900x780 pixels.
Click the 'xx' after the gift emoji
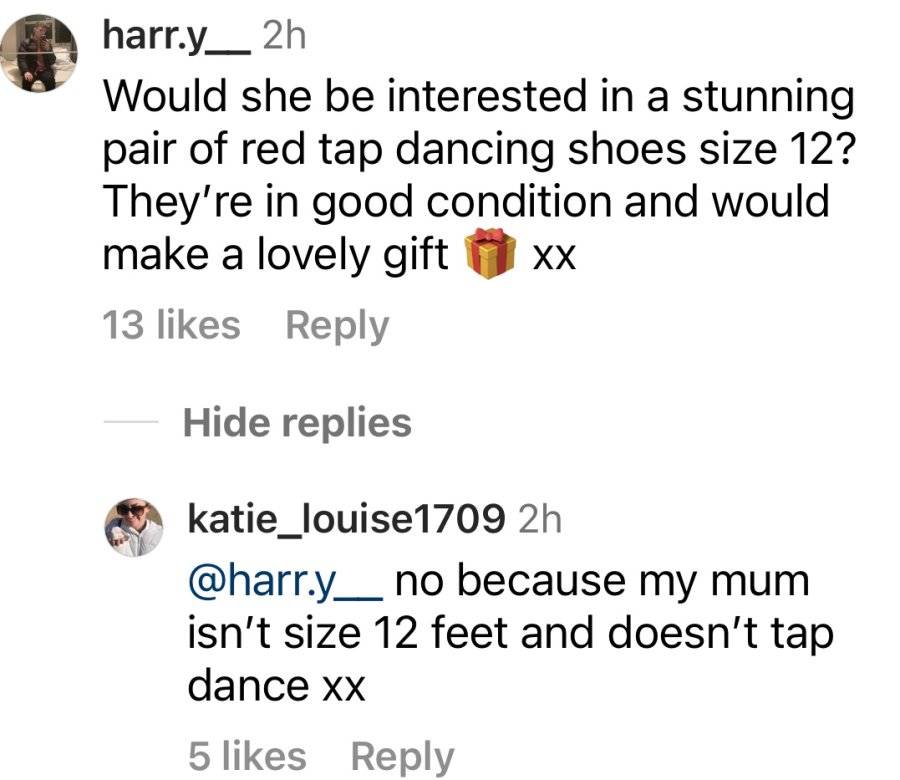point(554,257)
